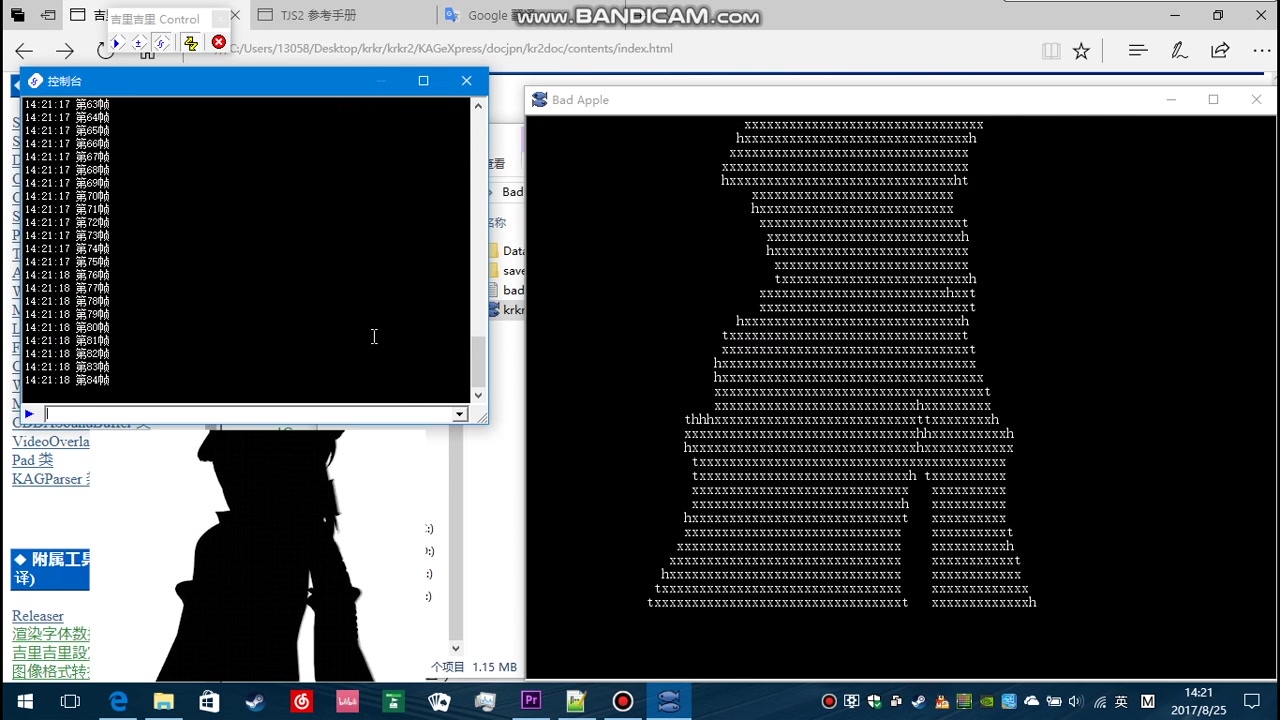Open the 图像格式转 link
This screenshot has width=1280, height=720.
pyautogui.click(x=50, y=672)
